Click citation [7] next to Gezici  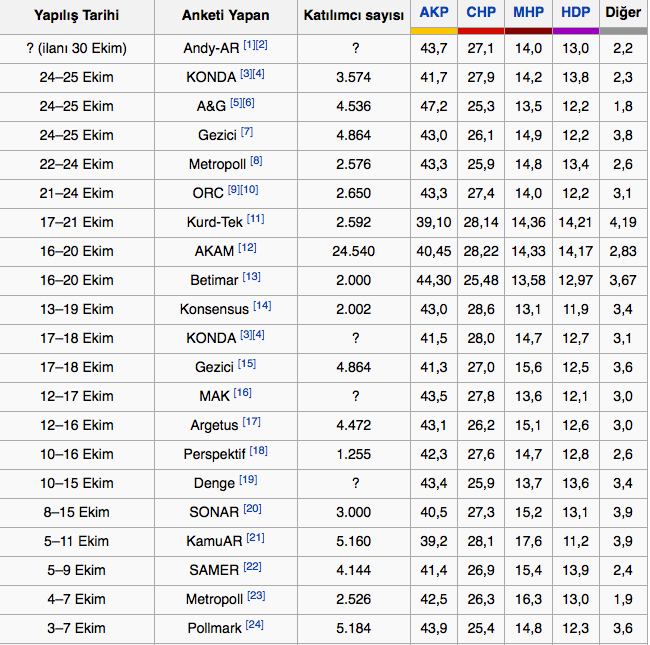(246, 131)
